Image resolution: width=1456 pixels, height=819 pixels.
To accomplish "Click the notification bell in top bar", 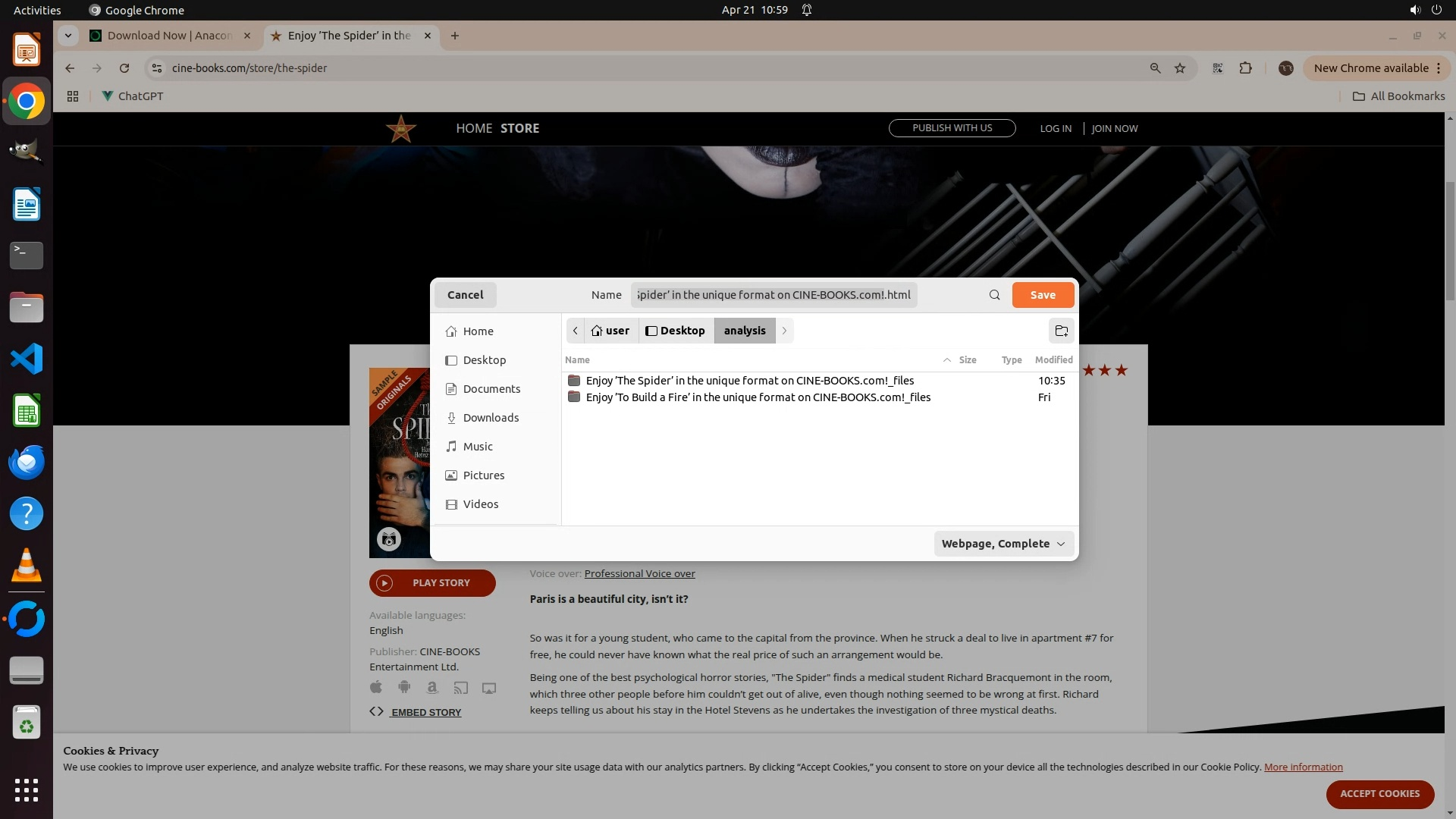I will 807,10.
